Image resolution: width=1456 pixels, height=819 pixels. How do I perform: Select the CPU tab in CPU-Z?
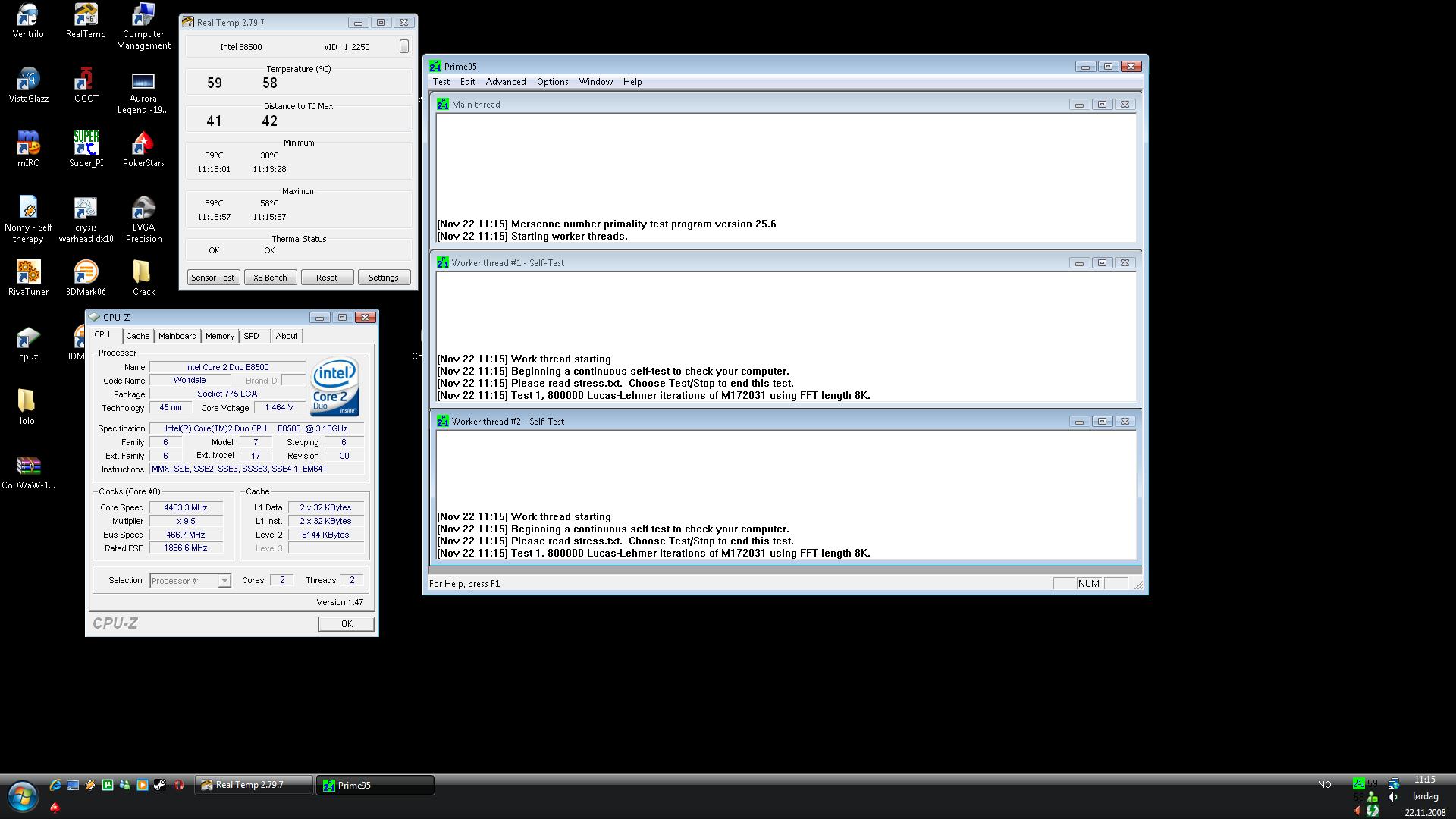(x=102, y=335)
